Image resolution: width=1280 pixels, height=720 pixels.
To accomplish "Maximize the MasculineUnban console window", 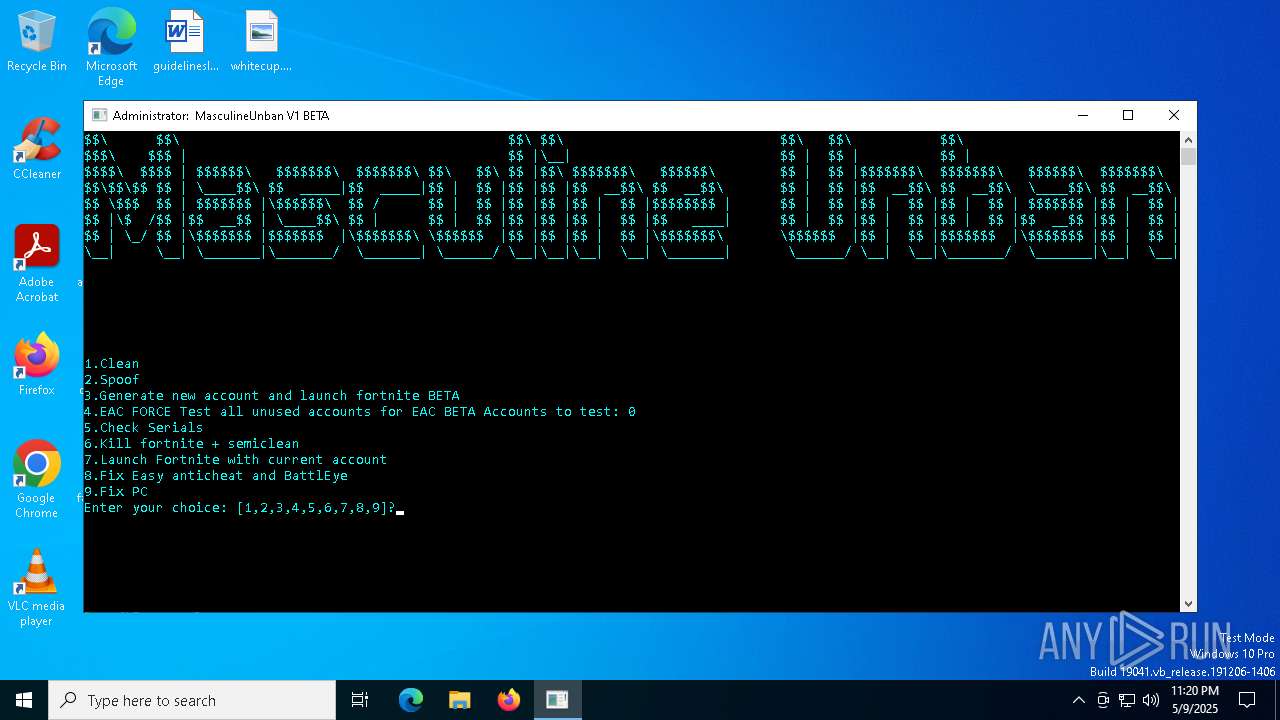I will [x=1128, y=116].
